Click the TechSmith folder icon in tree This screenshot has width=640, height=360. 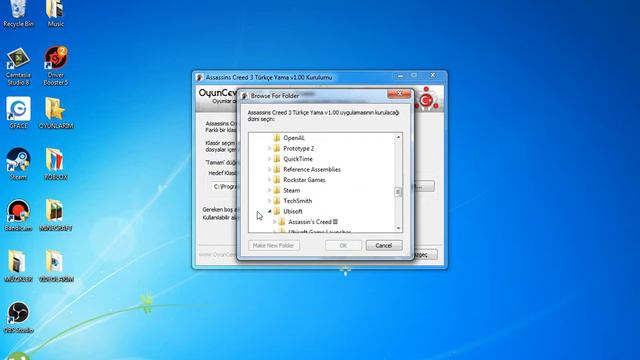point(277,201)
